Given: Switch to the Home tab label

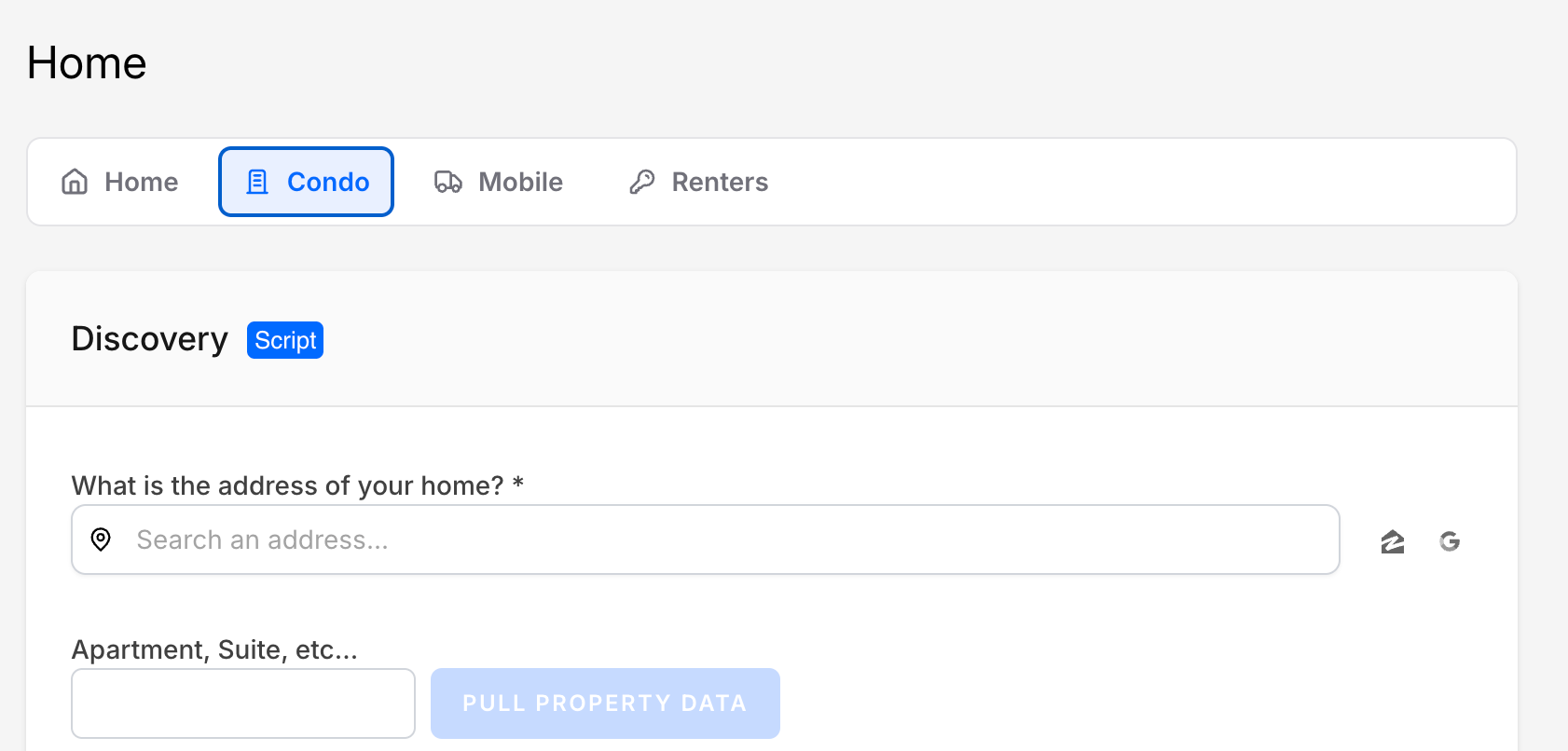Looking at the screenshot, I should 141,182.
